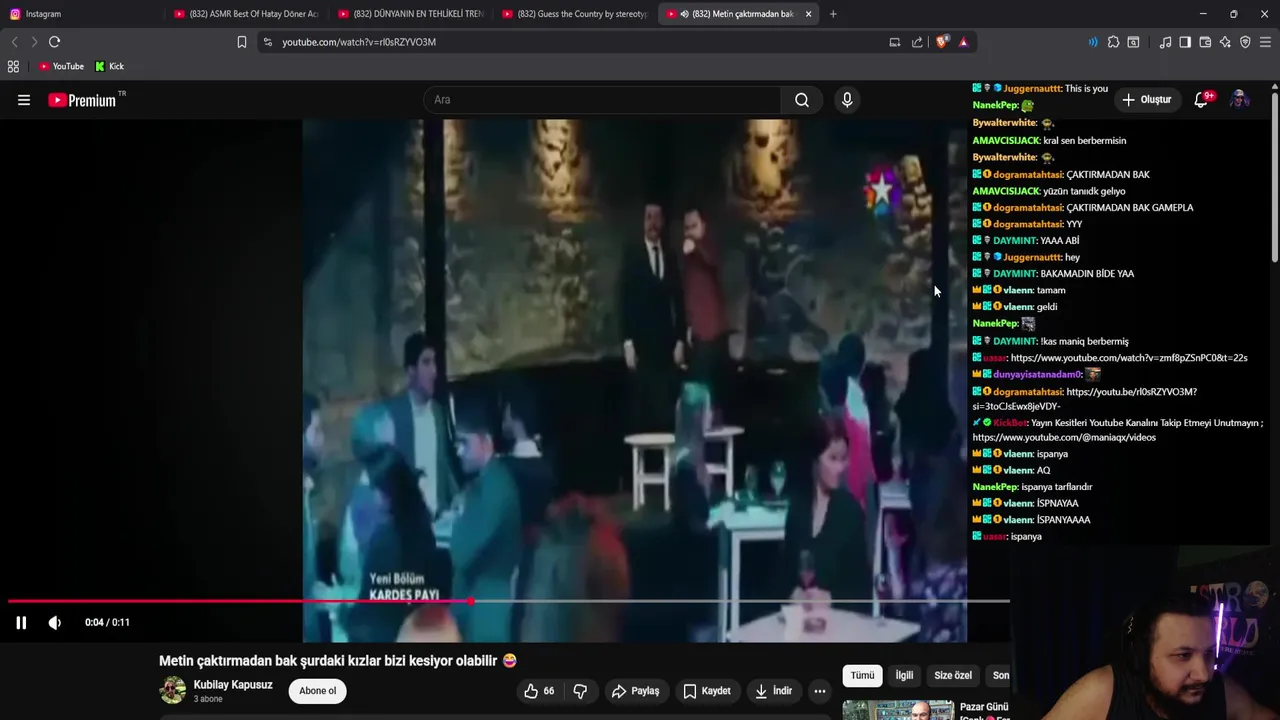Open picture-in-picture icon in address bar
The image size is (1280, 720).
pyautogui.click(x=895, y=42)
